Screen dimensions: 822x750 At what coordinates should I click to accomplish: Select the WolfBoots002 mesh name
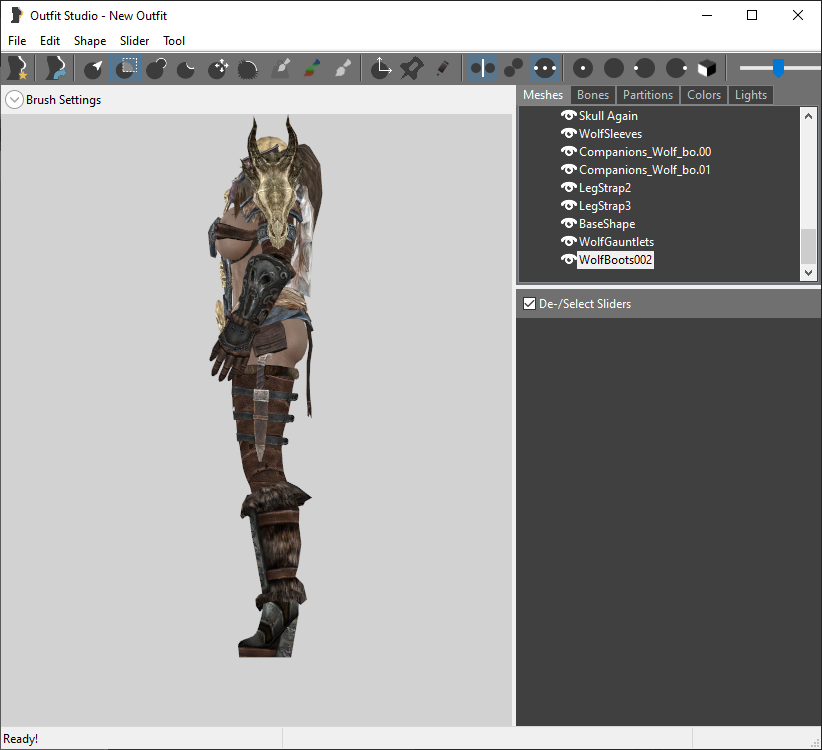coord(615,260)
